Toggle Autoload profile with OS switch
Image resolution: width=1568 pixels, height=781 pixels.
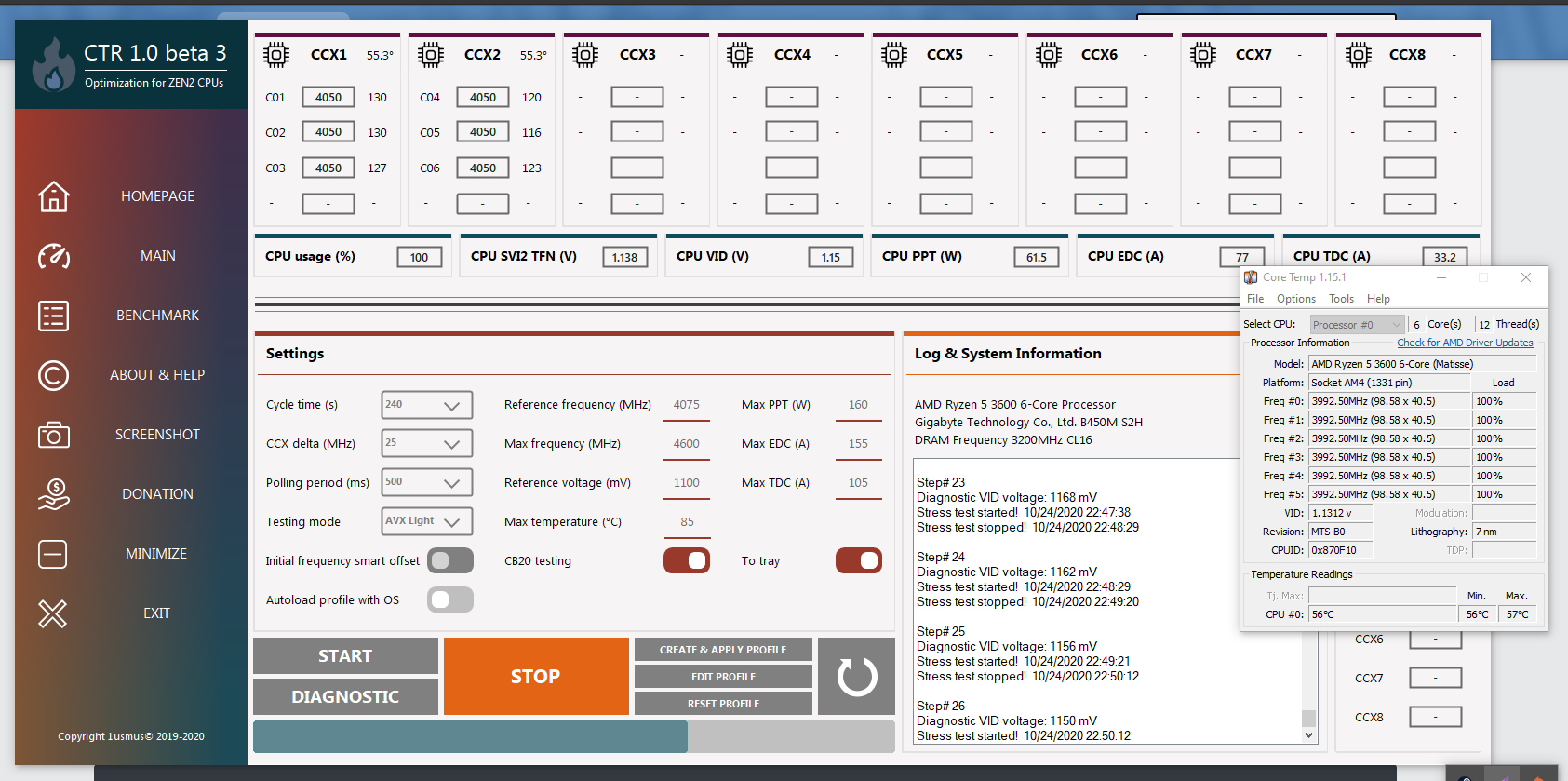pos(450,599)
